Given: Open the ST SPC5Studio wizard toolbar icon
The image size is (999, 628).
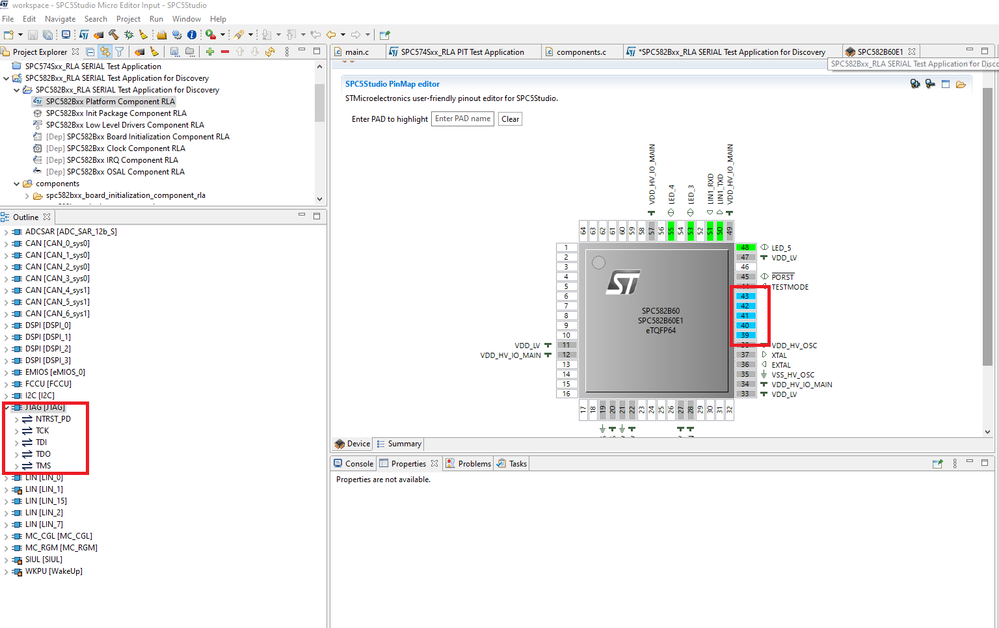Looking at the screenshot, I should (x=83, y=34).
